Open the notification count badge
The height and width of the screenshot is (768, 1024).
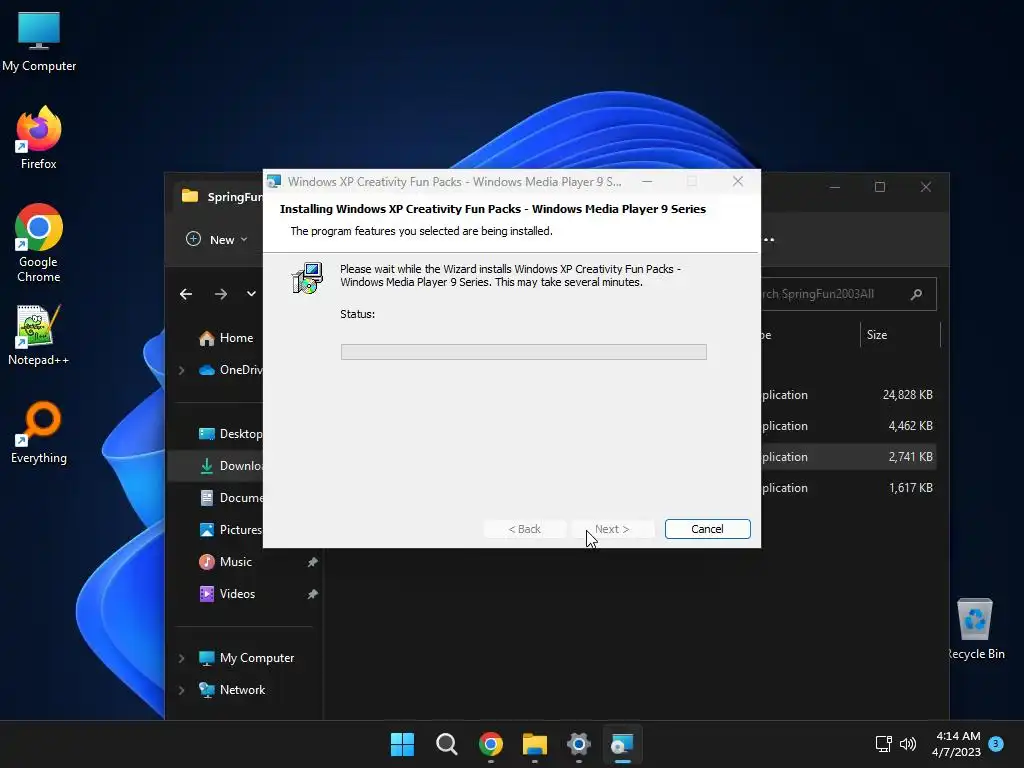[x=996, y=743]
